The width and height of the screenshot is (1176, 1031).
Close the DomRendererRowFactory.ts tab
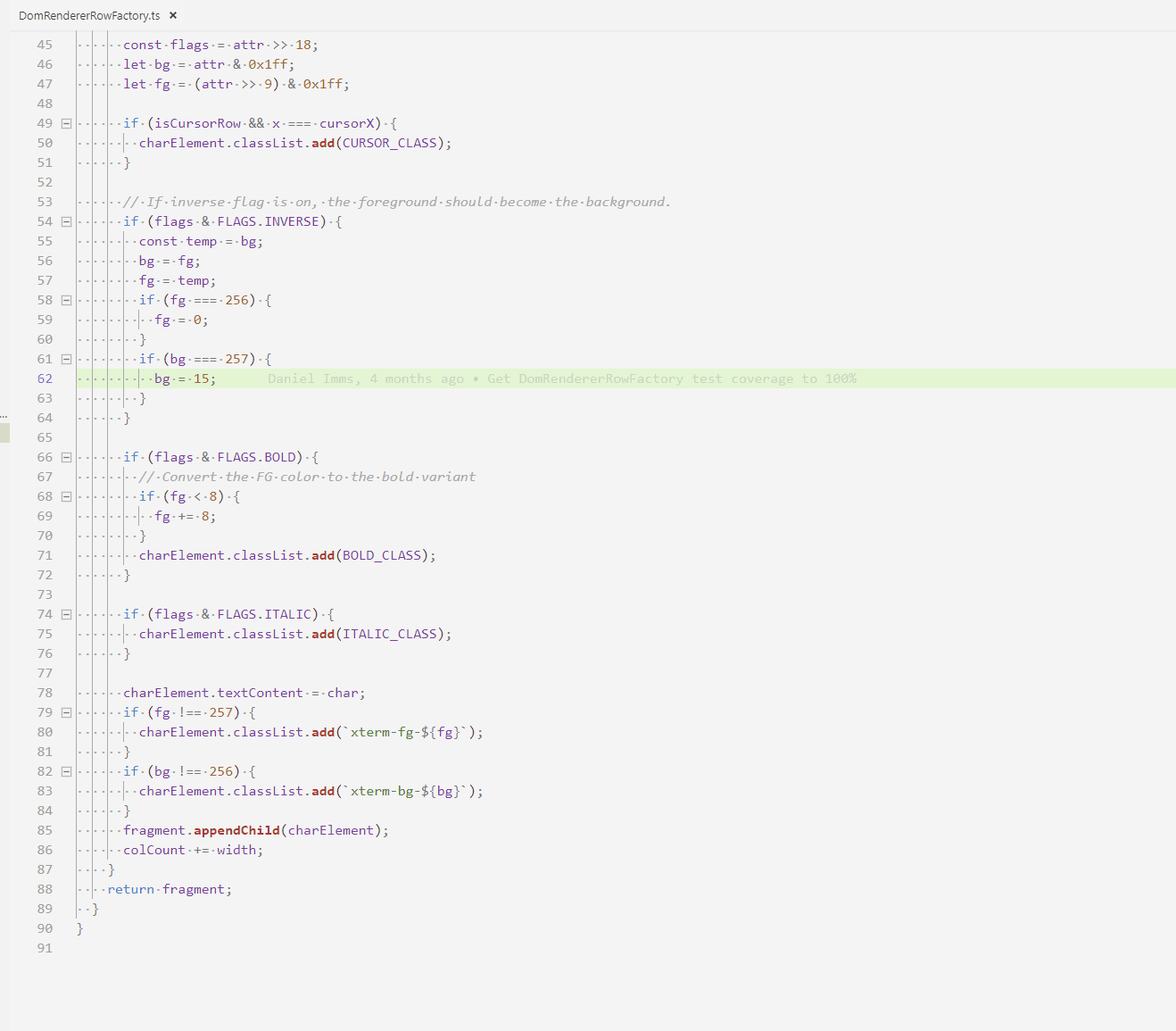tap(172, 15)
